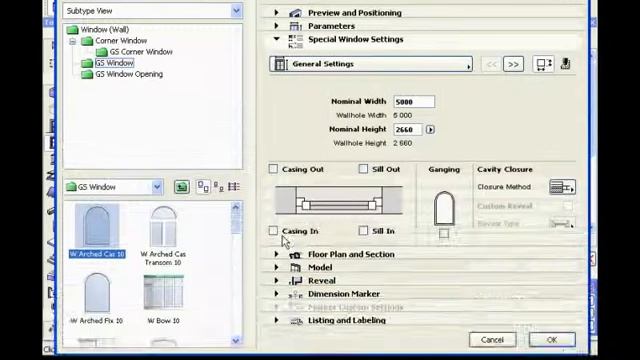The width and height of the screenshot is (640, 360).
Task: Select W Arched Cas Transom 10 thumbnail
Action: pyautogui.click(x=163, y=227)
